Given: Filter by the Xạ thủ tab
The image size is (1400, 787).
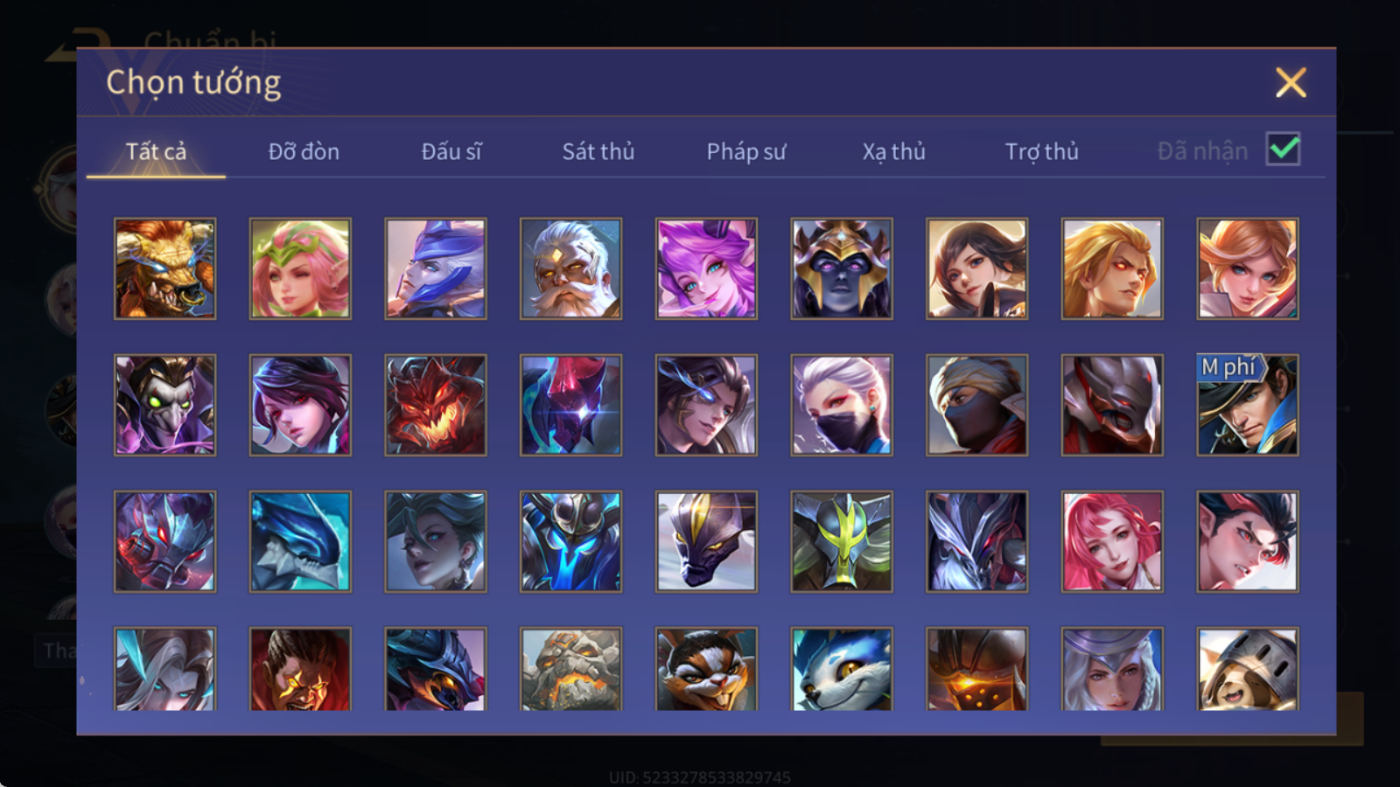Looking at the screenshot, I should point(894,151).
